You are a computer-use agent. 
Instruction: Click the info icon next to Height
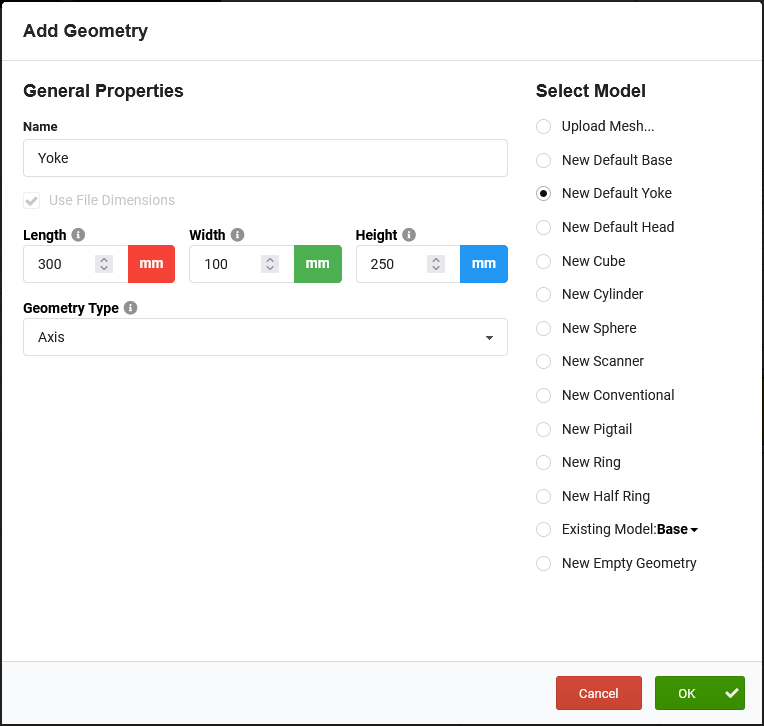[x=410, y=235]
